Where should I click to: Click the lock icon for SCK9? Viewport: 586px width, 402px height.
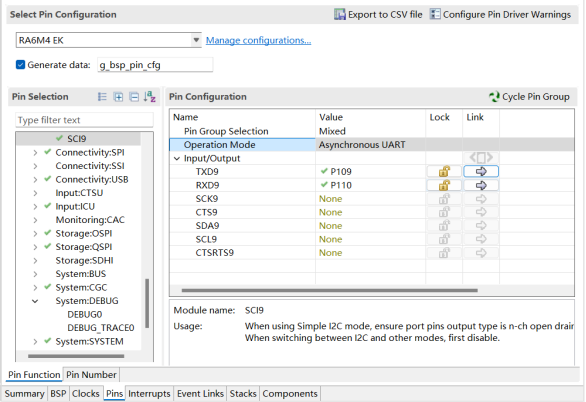444,199
